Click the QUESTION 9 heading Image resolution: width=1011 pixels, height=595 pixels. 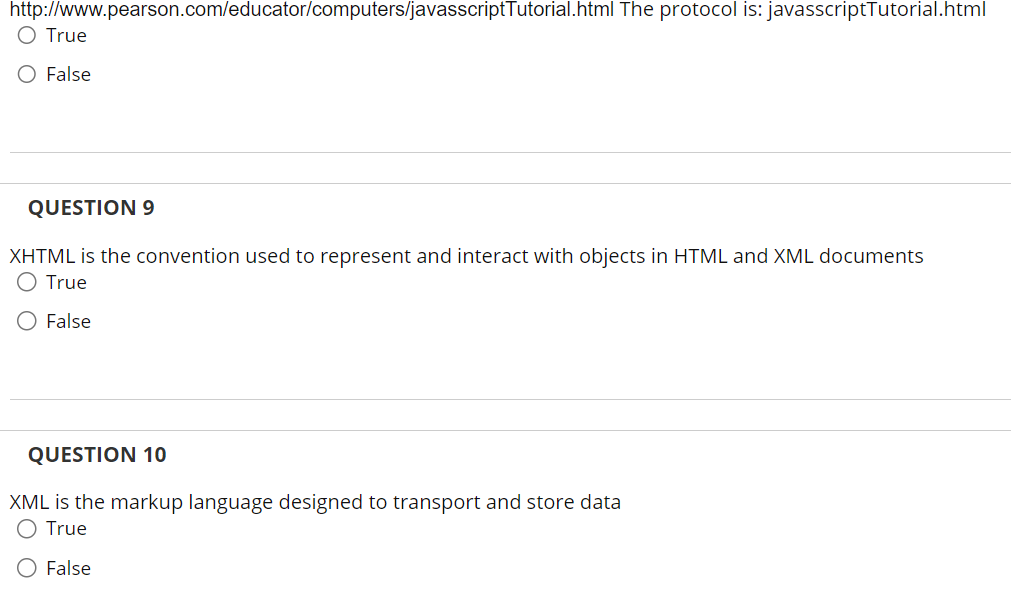coord(90,207)
